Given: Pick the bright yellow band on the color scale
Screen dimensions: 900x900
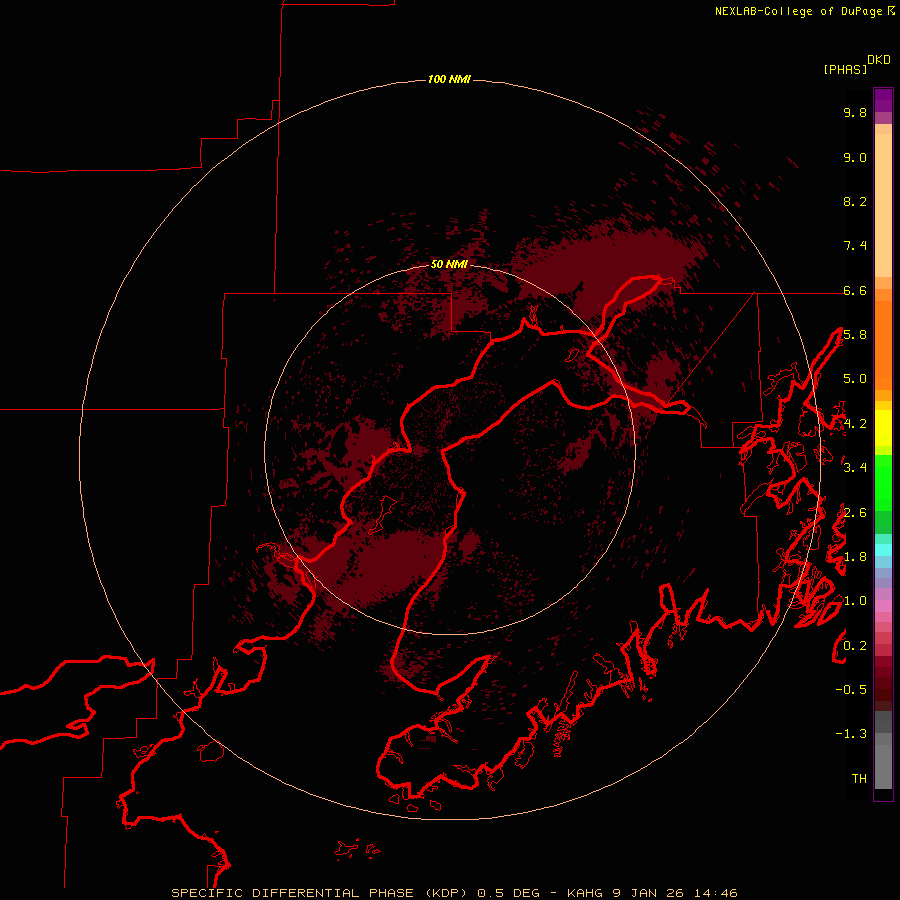Looking at the screenshot, I should [x=883, y=428].
